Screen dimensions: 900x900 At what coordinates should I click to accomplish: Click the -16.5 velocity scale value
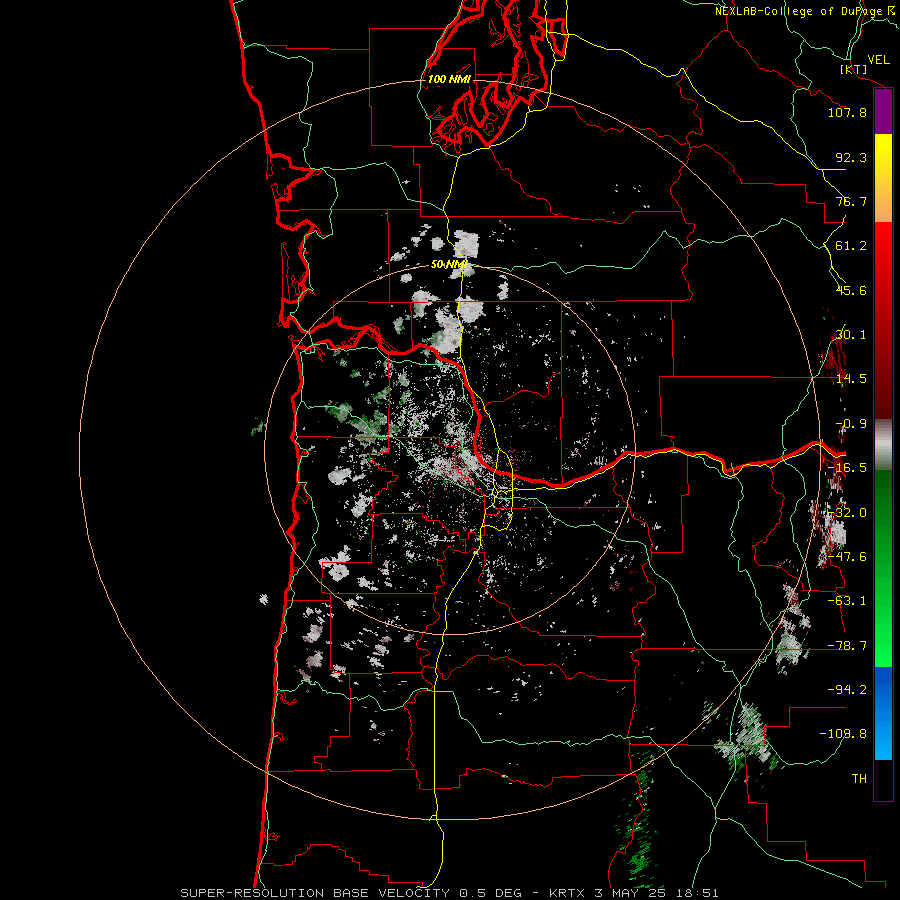coord(847,468)
